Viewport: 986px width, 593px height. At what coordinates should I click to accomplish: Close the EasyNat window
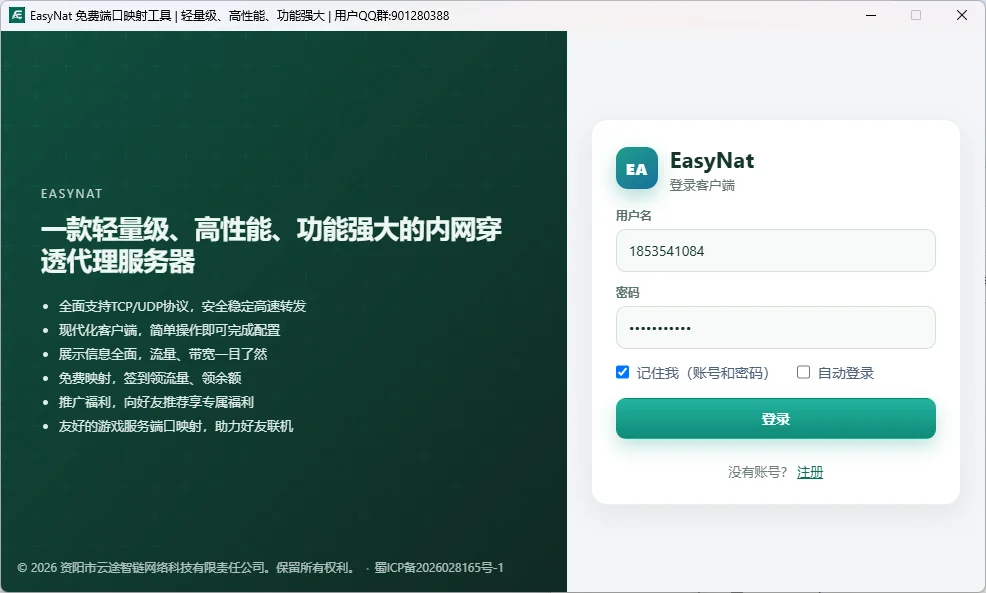[x=961, y=15]
